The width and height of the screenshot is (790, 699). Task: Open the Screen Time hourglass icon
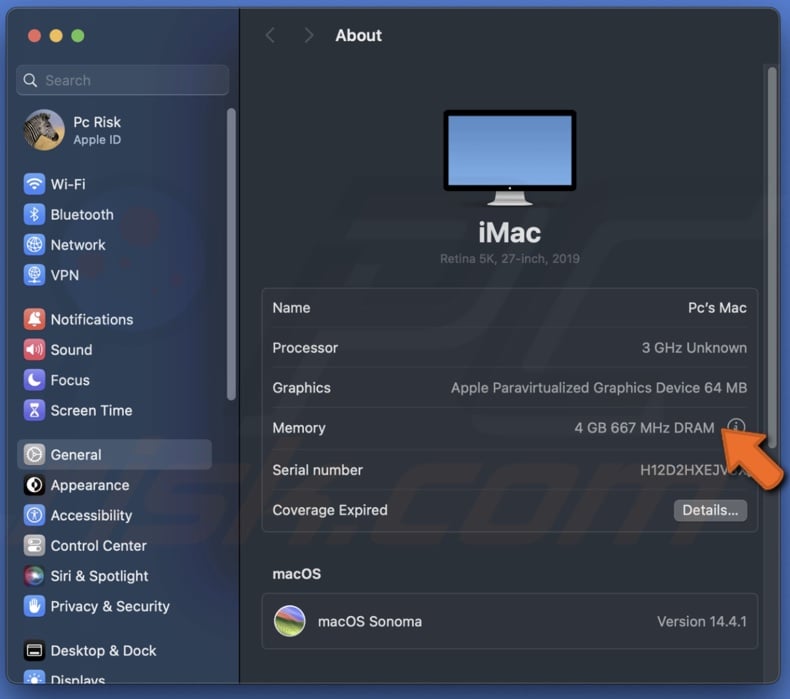pos(34,410)
